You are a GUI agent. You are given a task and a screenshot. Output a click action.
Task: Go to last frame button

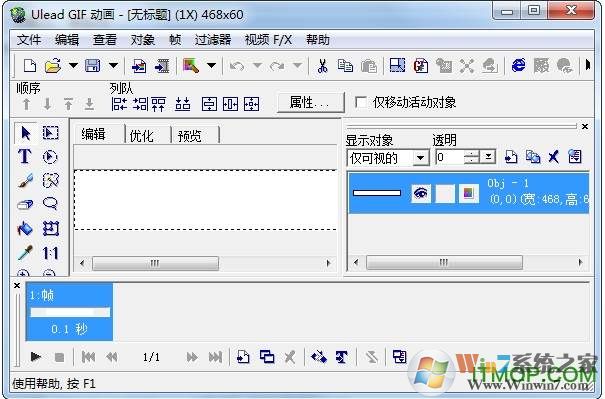(x=215, y=357)
